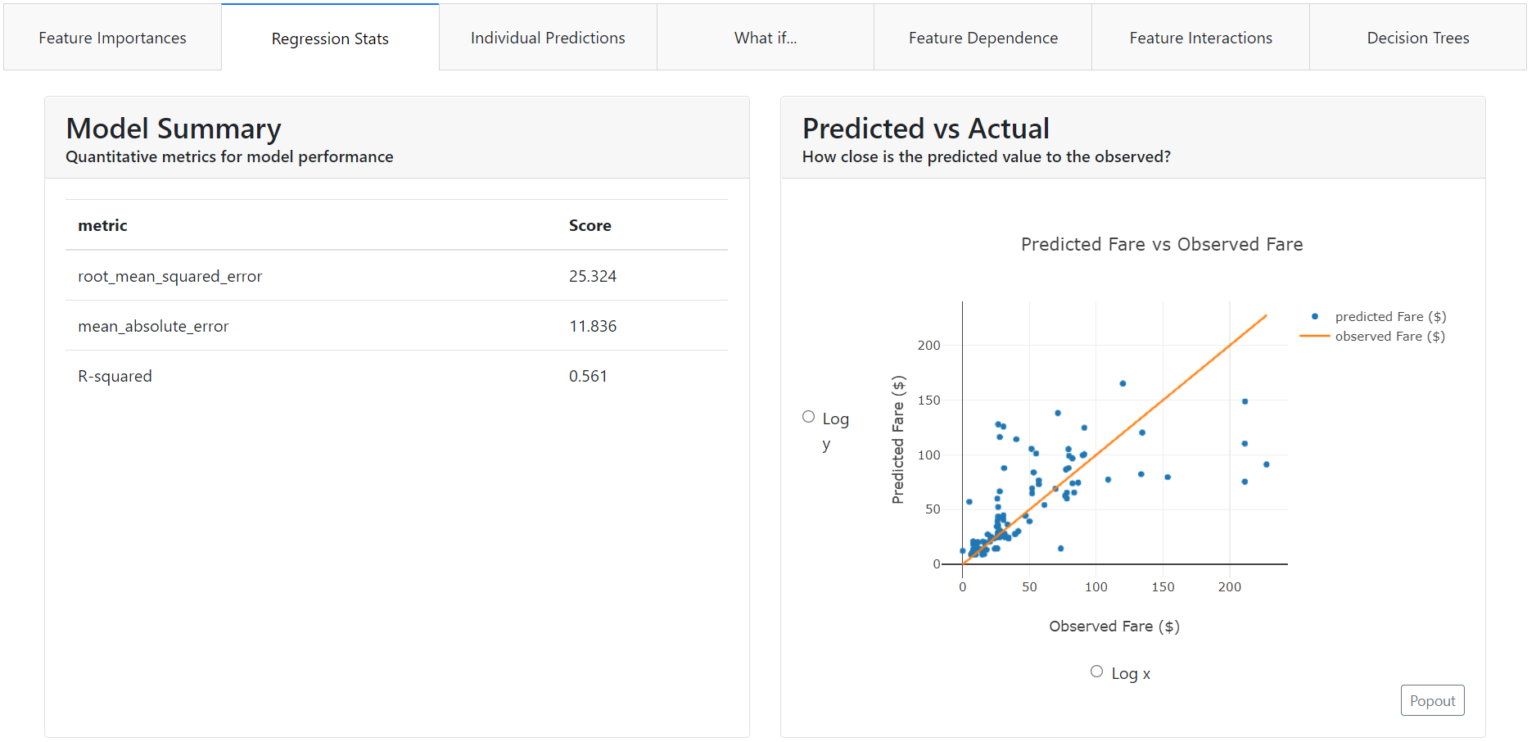Select the What if... tab
1536x742 pixels.
coord(765,37)
